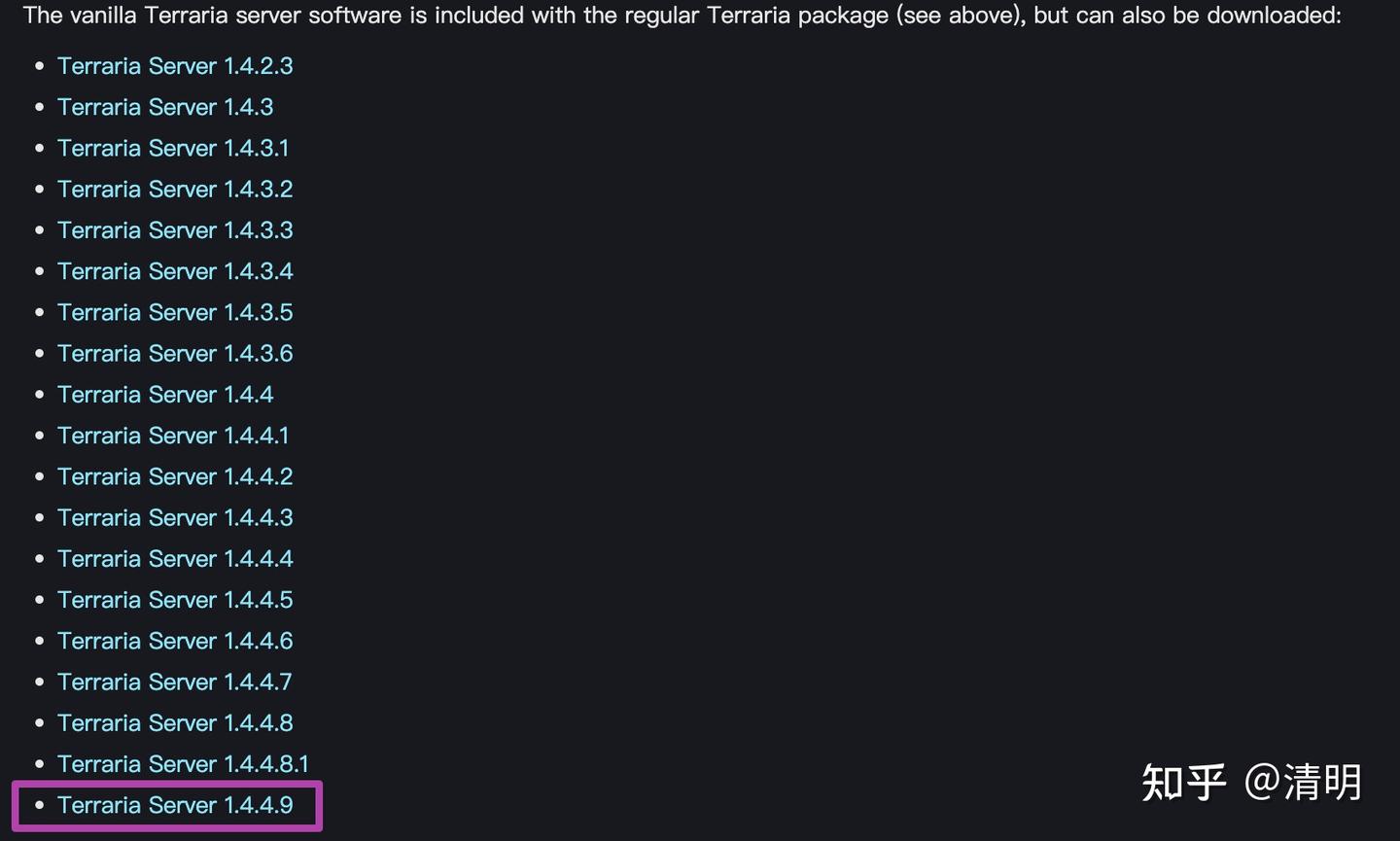Image resolution: width=1400 pixels, height=841 pixels.
Task: Click the Terraria Server 1.4.4.8.1 link
Action: [x=183, y=764]
